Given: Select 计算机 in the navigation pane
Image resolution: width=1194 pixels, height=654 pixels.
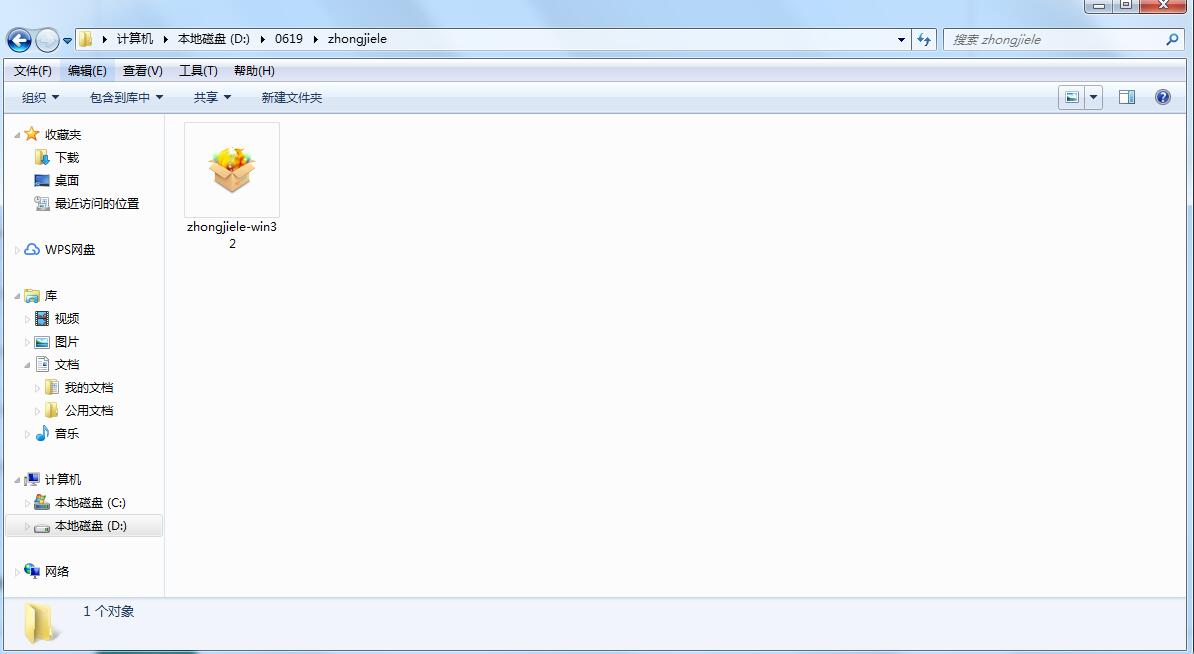Looking at the screenshot, I should [62, 480].
